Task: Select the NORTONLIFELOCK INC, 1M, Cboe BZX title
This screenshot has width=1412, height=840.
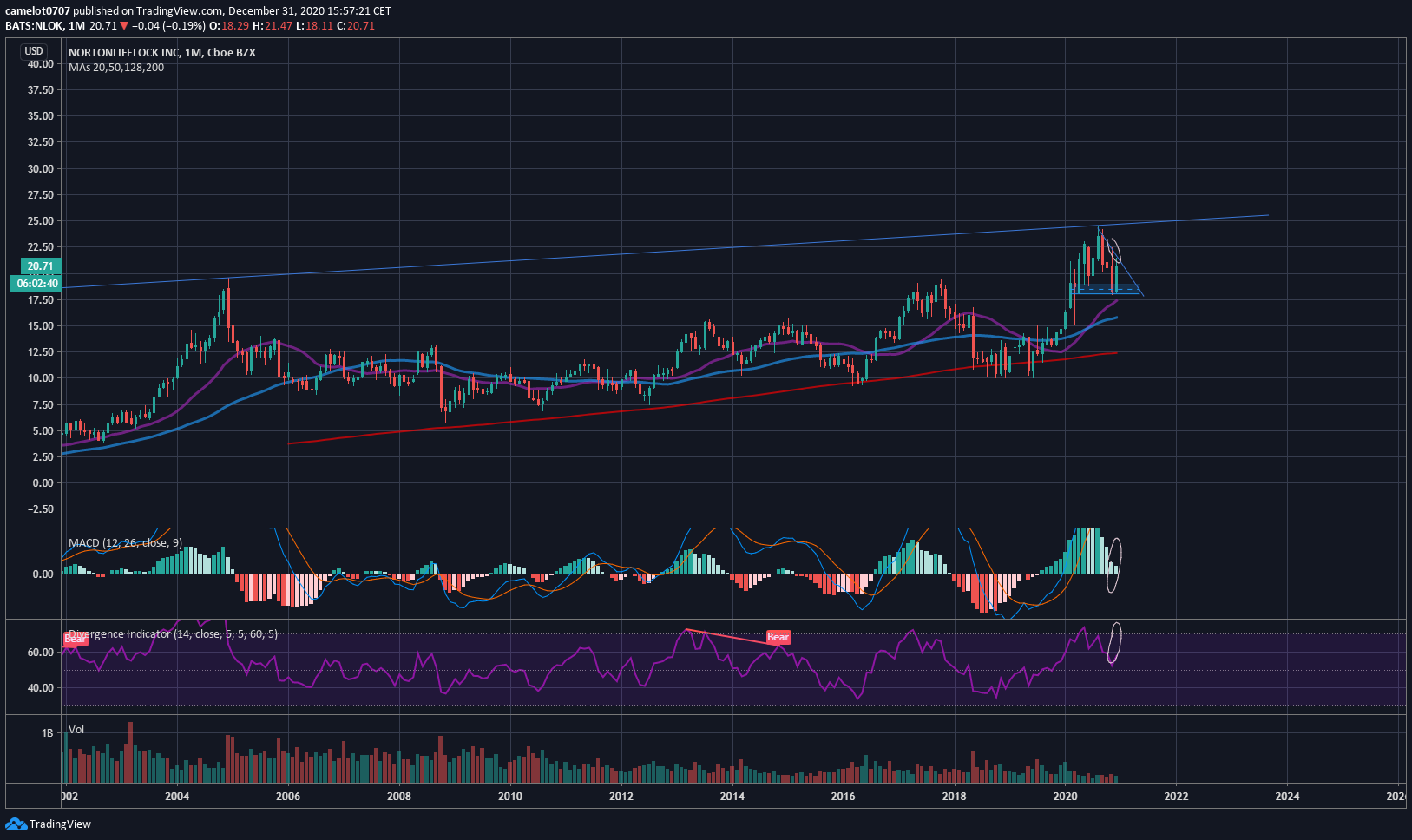Action: [162, 52]
